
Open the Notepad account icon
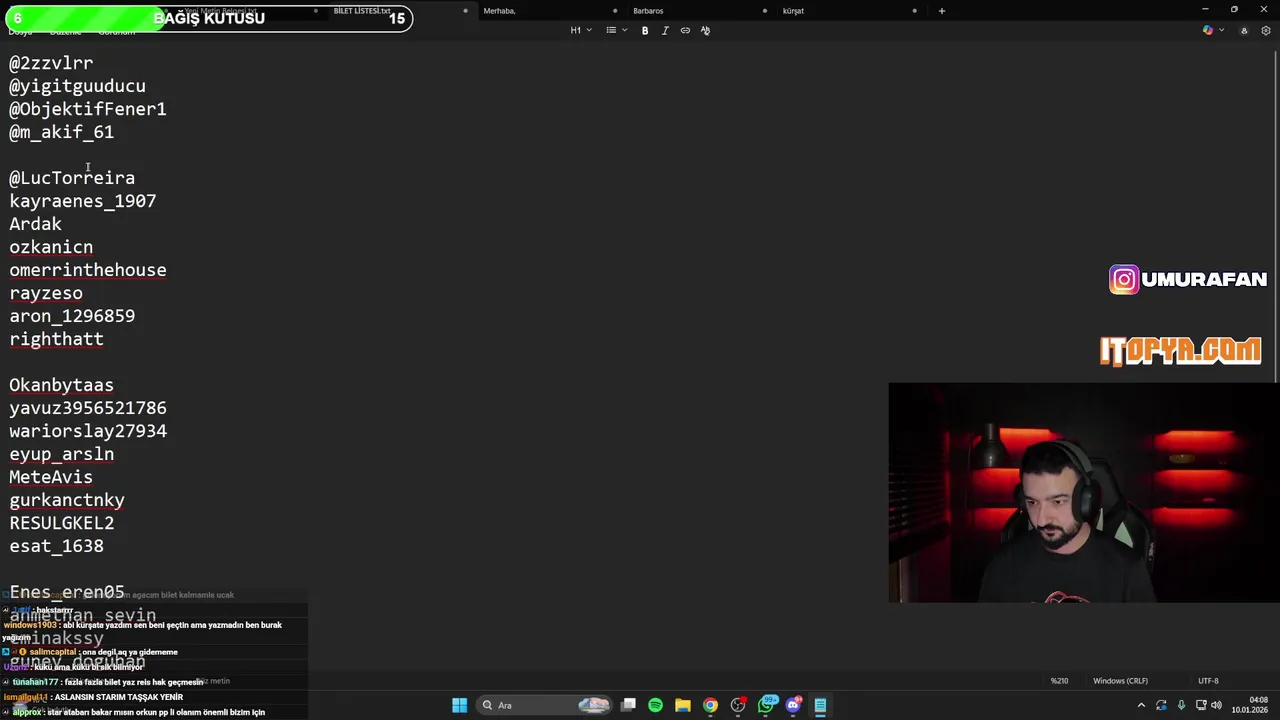(x=1244, y=30)
